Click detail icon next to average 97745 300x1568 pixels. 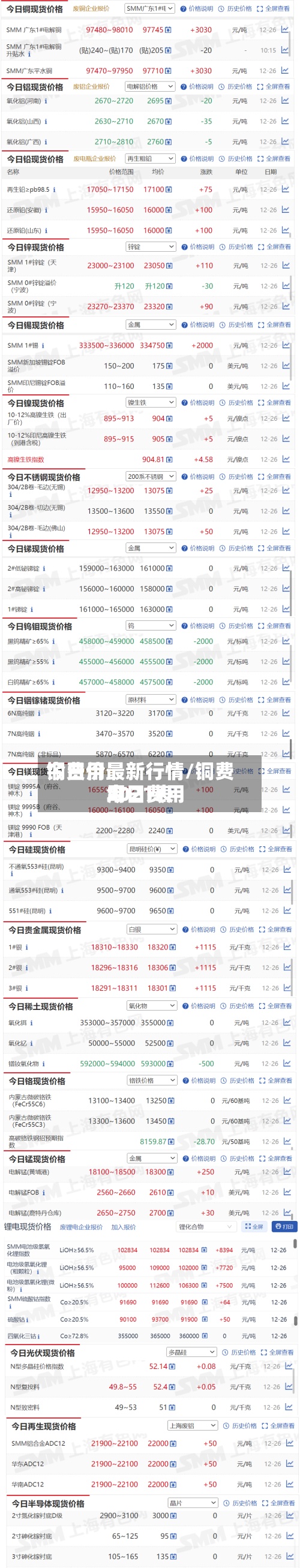[168, 30]
